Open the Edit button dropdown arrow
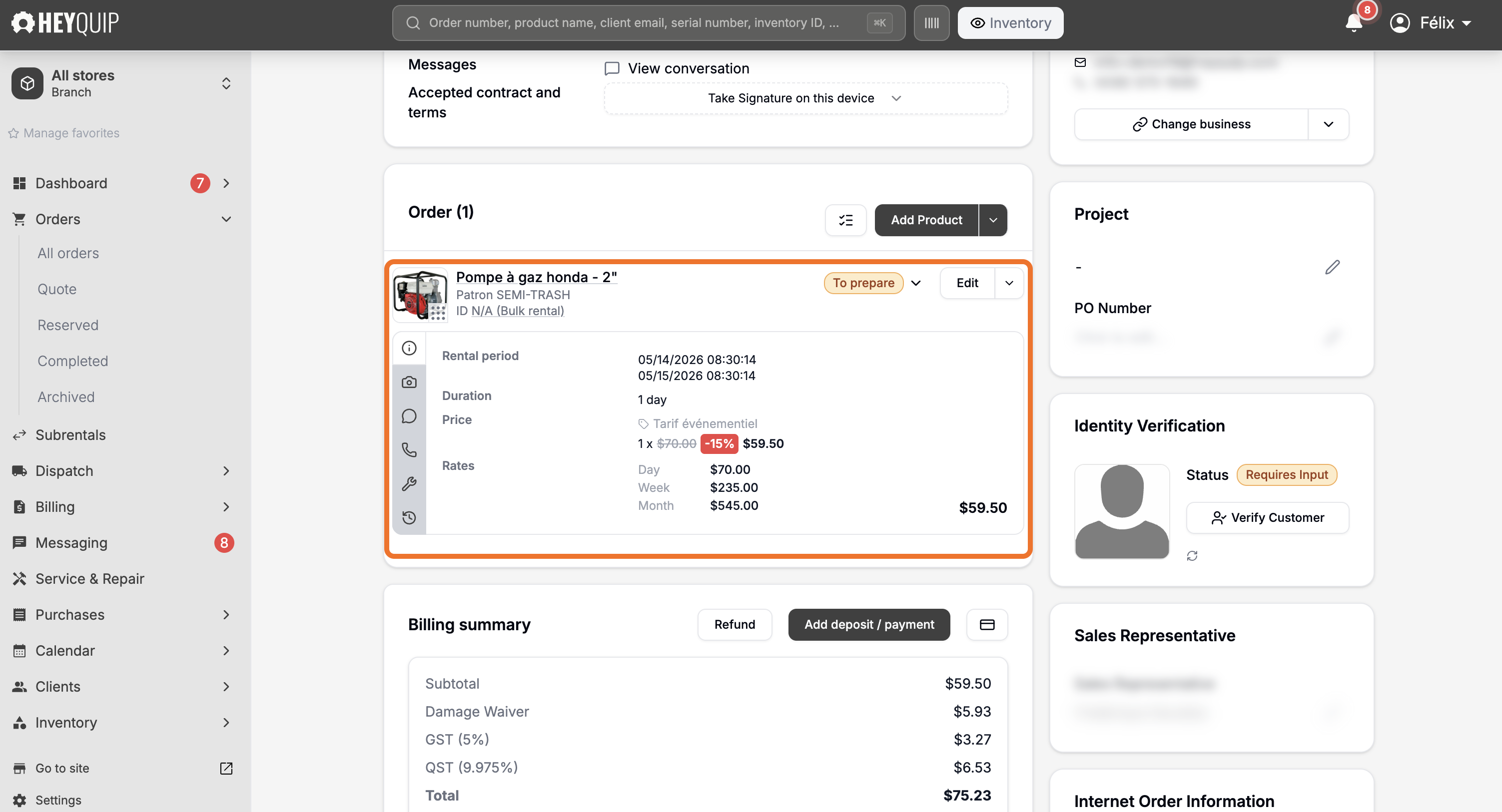 (1009, 283)
